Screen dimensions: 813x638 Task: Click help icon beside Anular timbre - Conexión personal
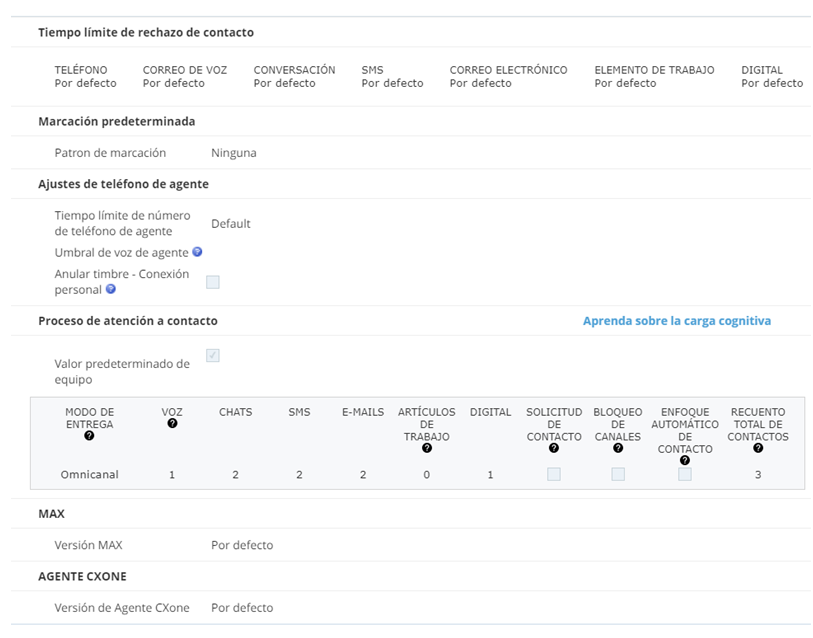[110, 289]
